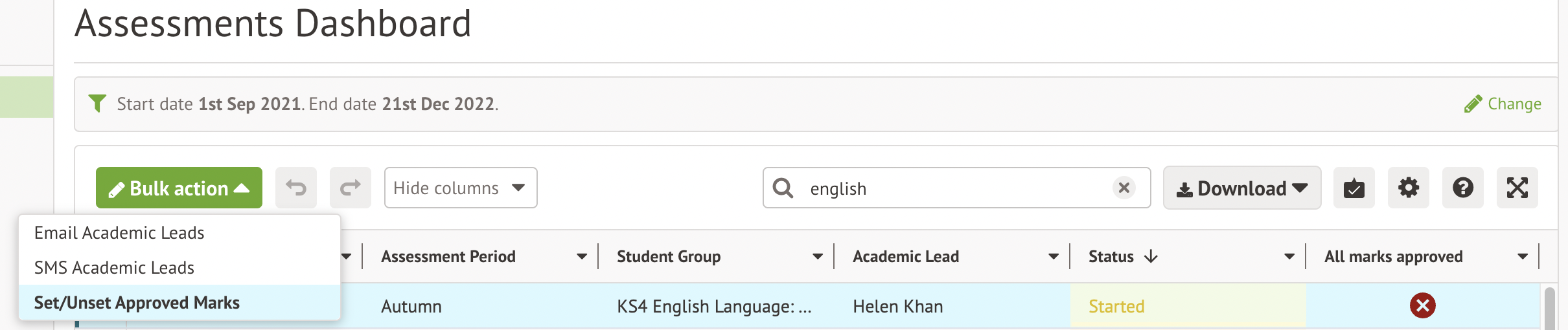Select Email Academic Leads menu option
Screen dimensions: 1568x330
point(119,233)
